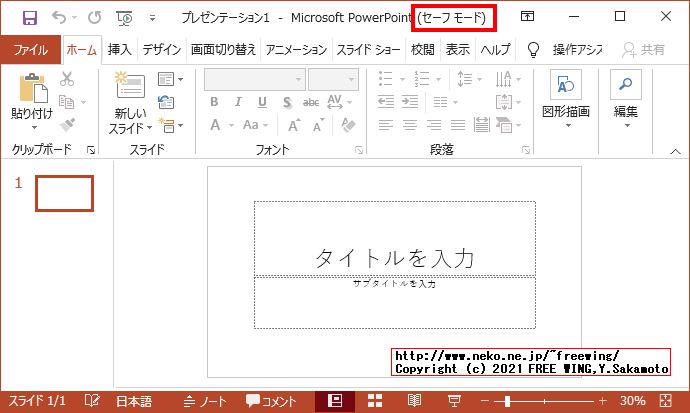Toggle Center paragraph alignment

point(410,126)
